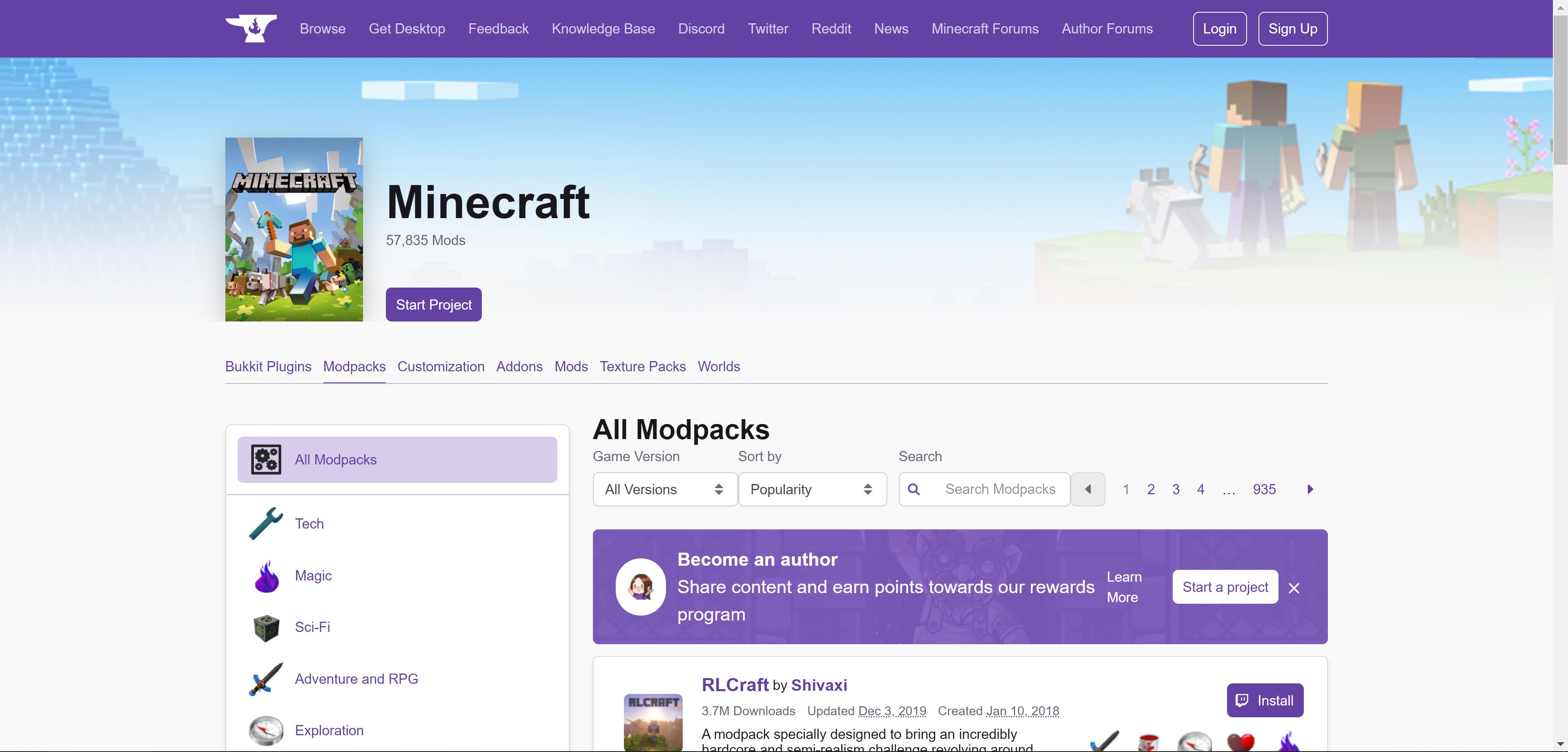
Task: Switch to the Texture Packs tab
Action: click(x=642, y=366)
